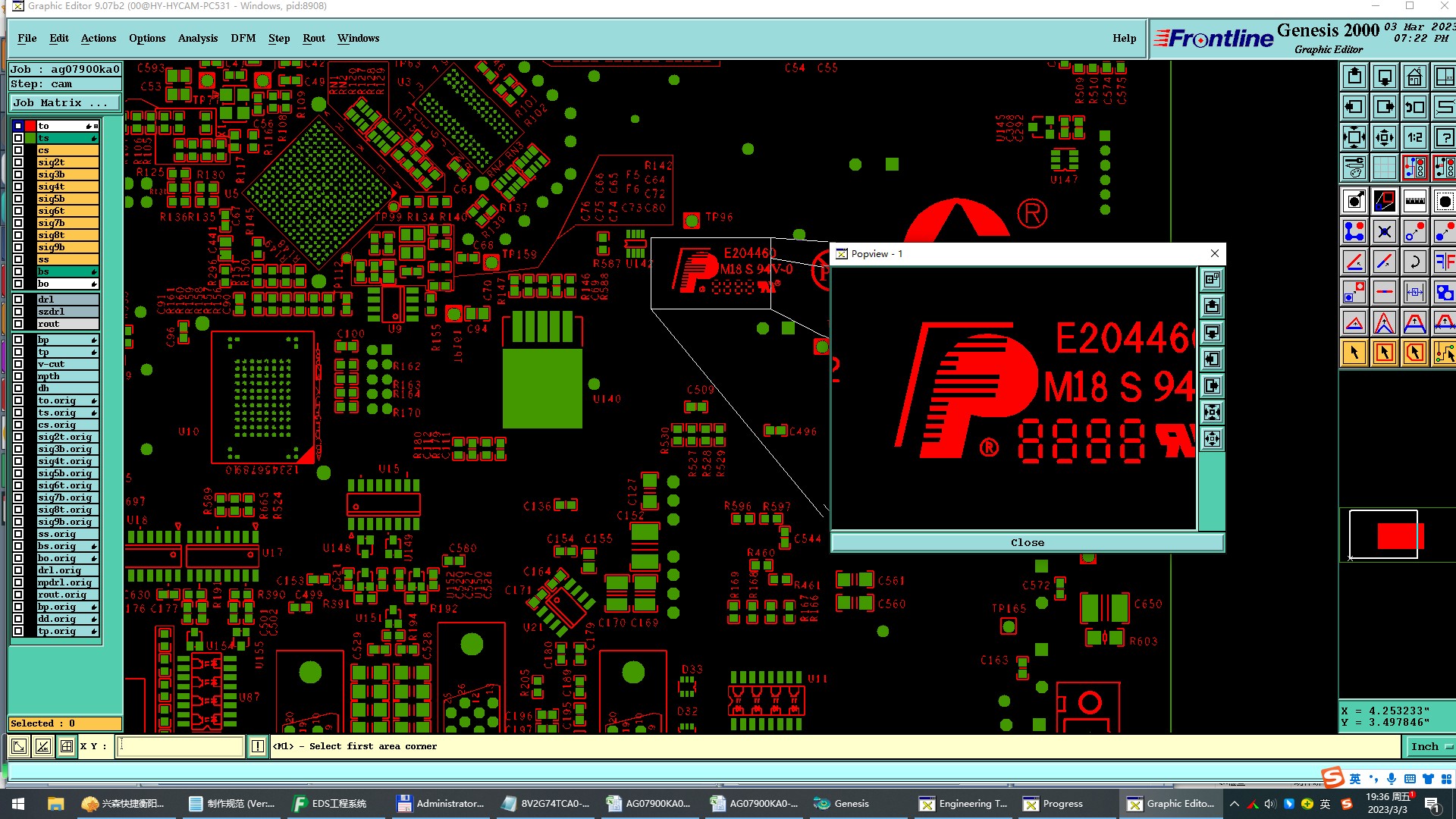The image size is (1456, 819).
Task: Toggle the sig2t layer checkbox
Action: click(x=18, y=162)
